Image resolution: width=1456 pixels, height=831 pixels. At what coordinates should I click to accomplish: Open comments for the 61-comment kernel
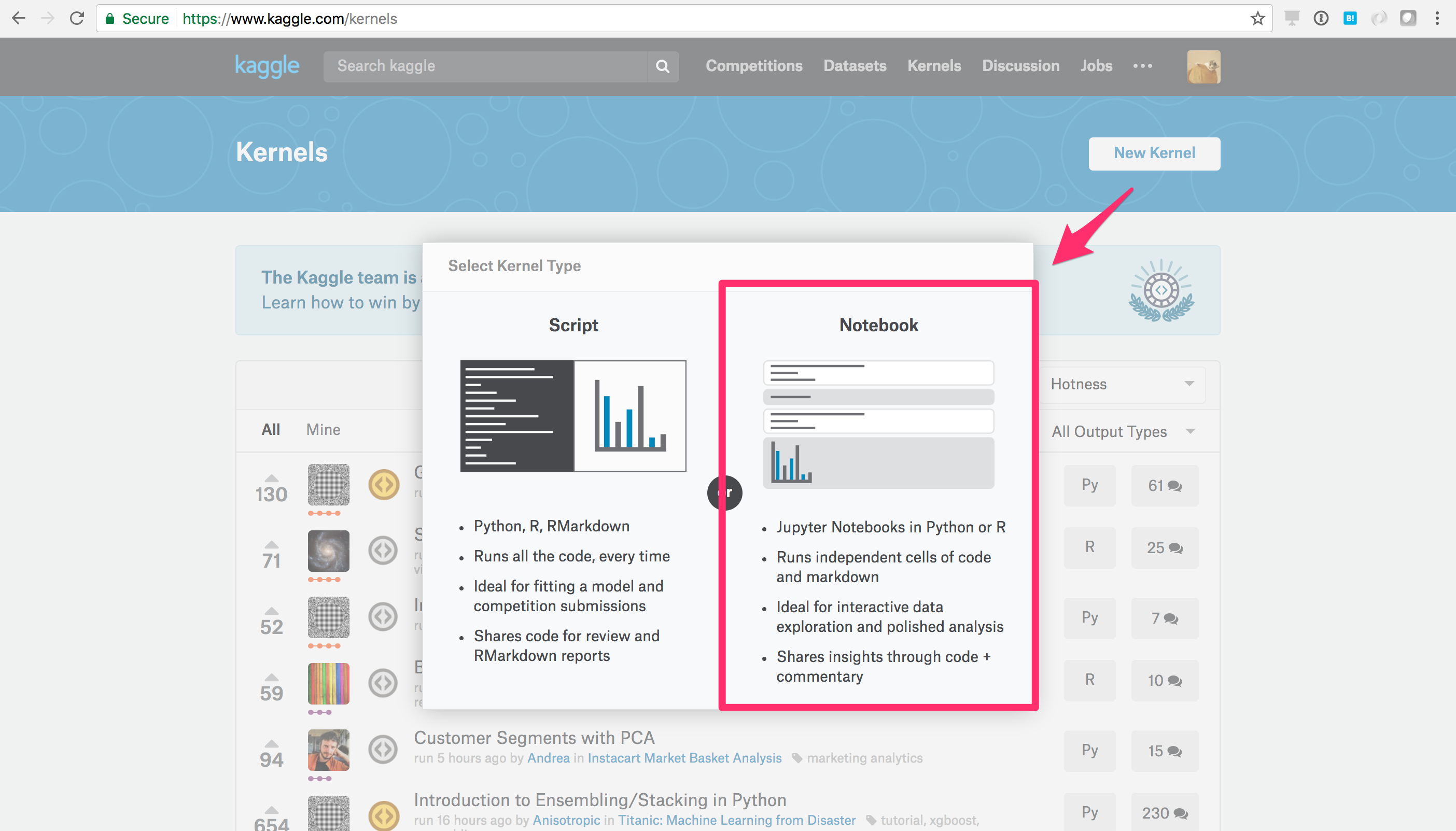pyautogui.click(x=1165, y=486)
